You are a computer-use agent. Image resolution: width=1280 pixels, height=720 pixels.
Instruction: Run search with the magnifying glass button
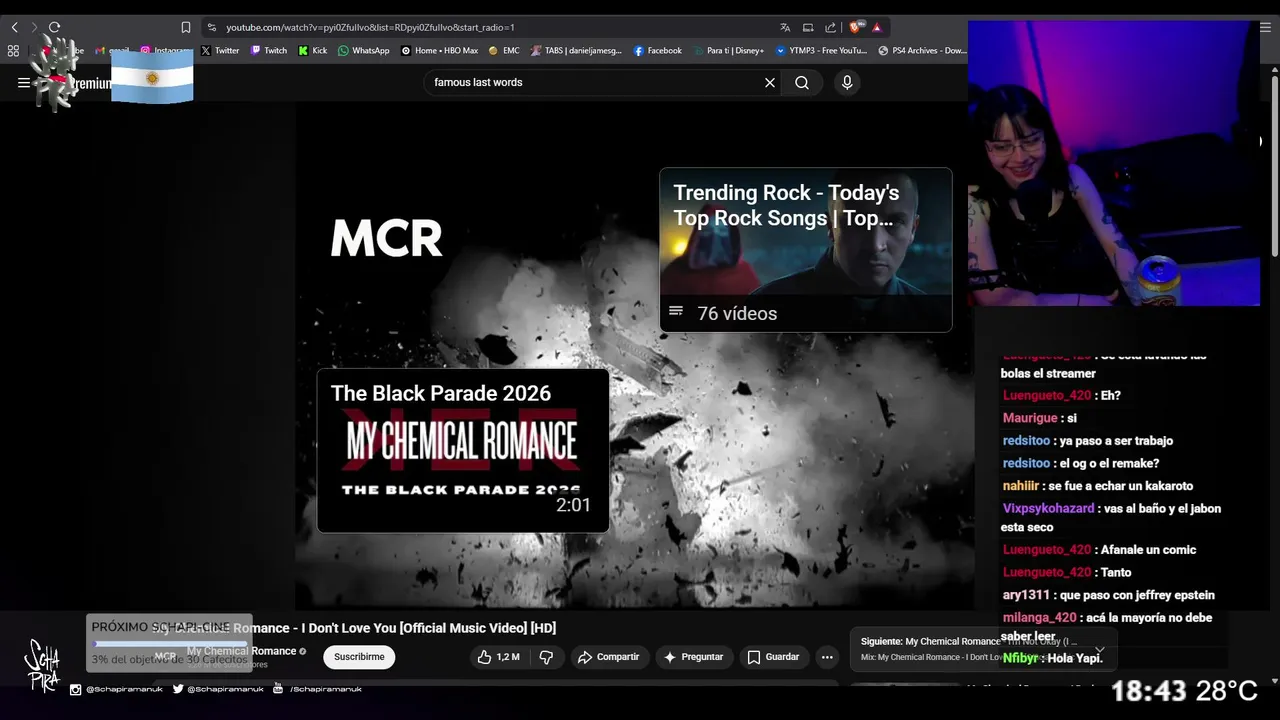(x=802, y=83)
